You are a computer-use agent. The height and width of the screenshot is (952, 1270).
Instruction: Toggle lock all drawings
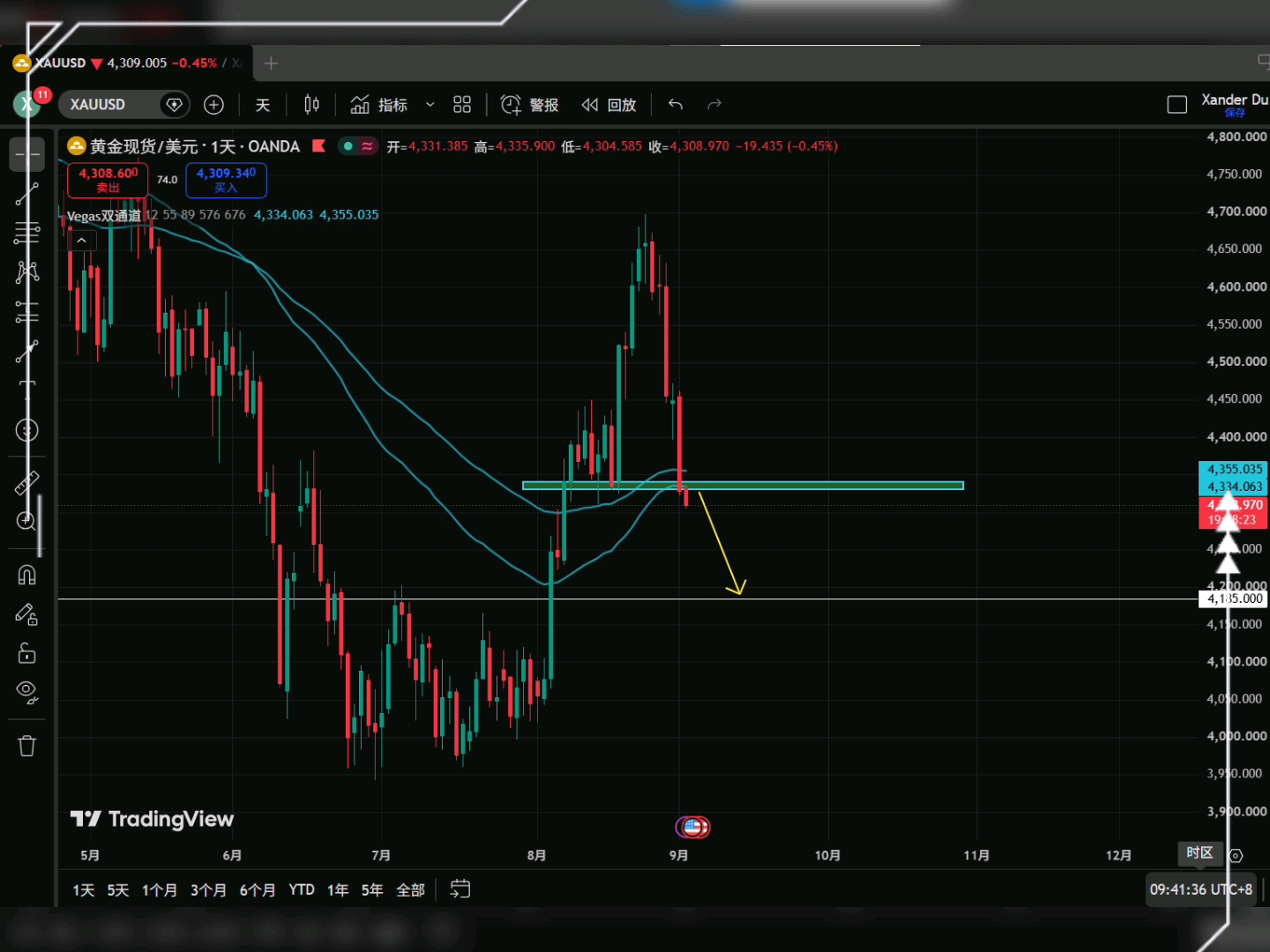(26, 653)
